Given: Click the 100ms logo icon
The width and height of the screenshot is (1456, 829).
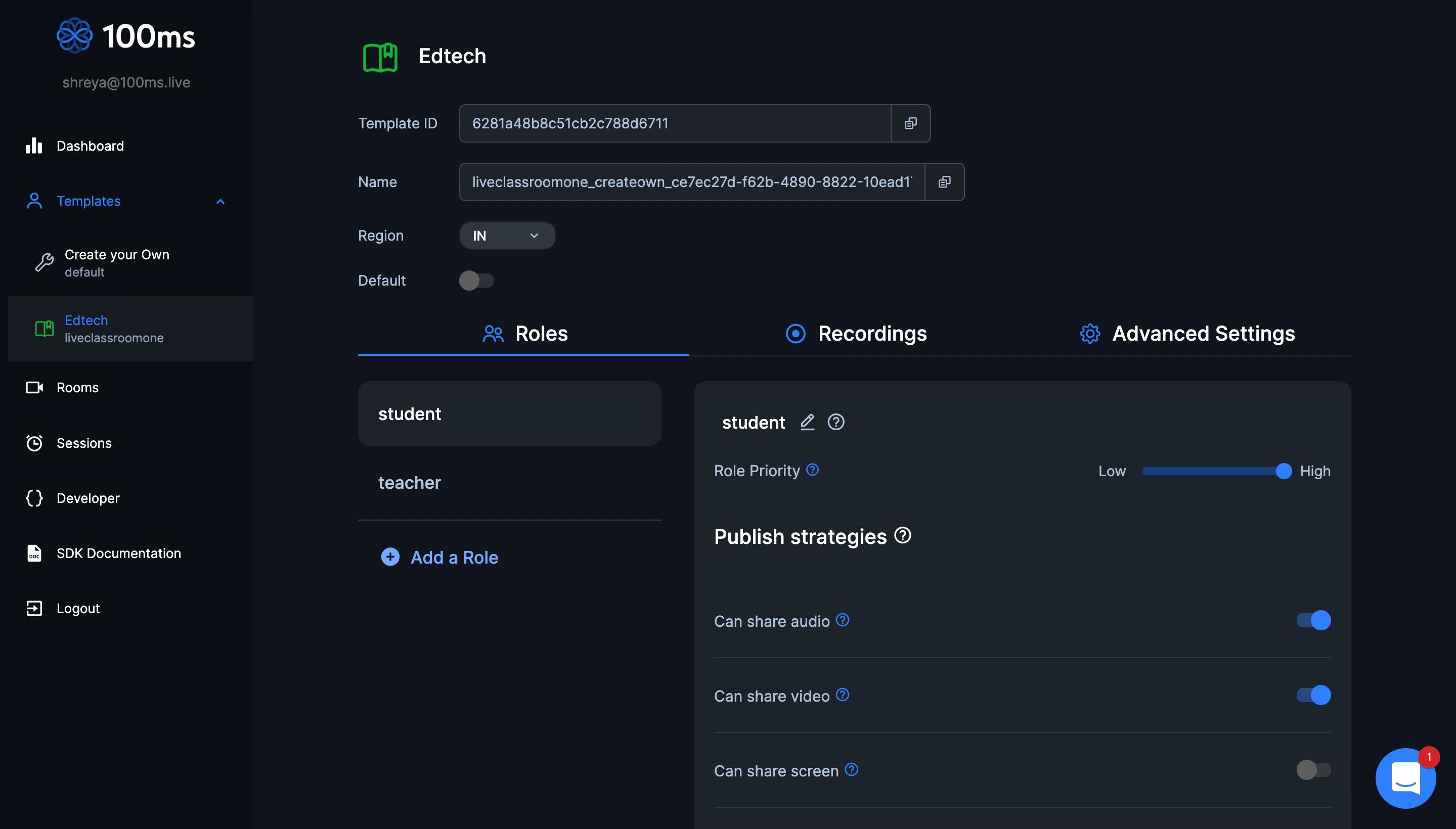Looking at the screenshot, I should [x=74, y=35].
